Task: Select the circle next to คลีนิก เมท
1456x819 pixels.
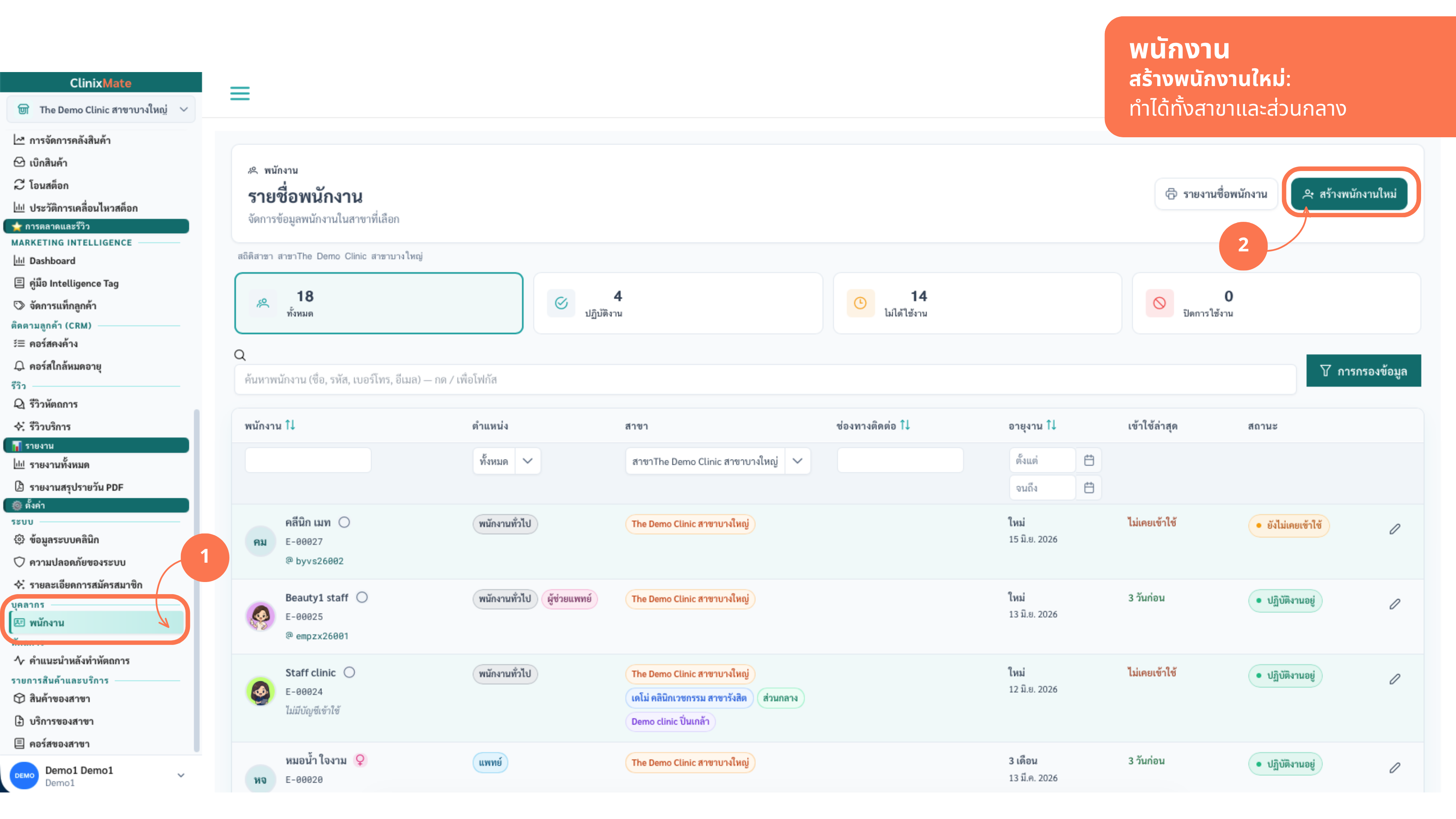Action: (344, 523)
